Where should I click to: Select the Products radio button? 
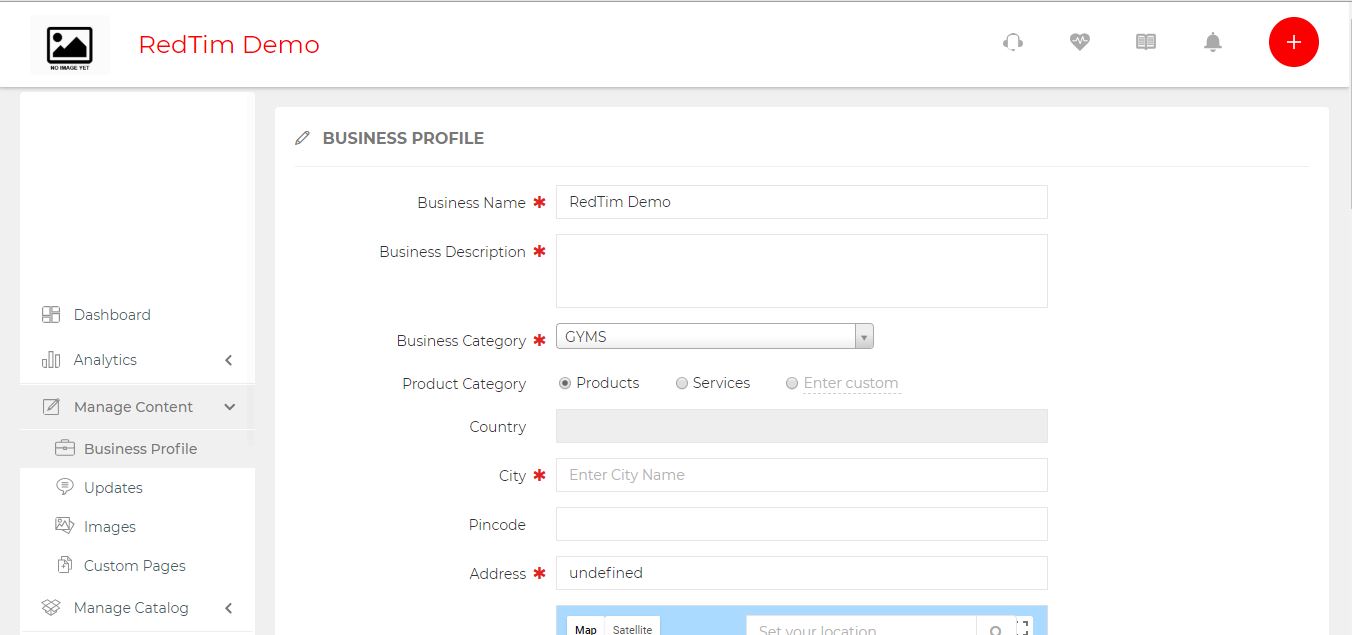click(565, 383)
